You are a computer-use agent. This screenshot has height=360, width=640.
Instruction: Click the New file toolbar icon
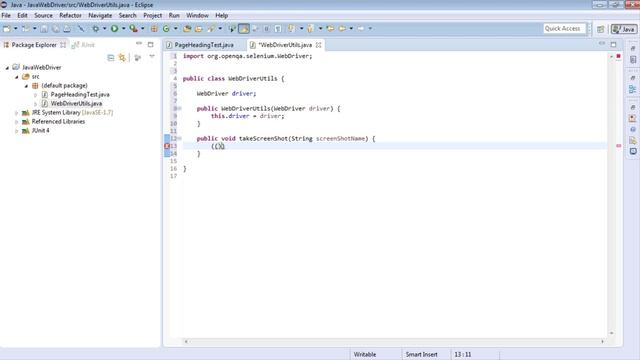pyautogui.click(x=7, y=29)
